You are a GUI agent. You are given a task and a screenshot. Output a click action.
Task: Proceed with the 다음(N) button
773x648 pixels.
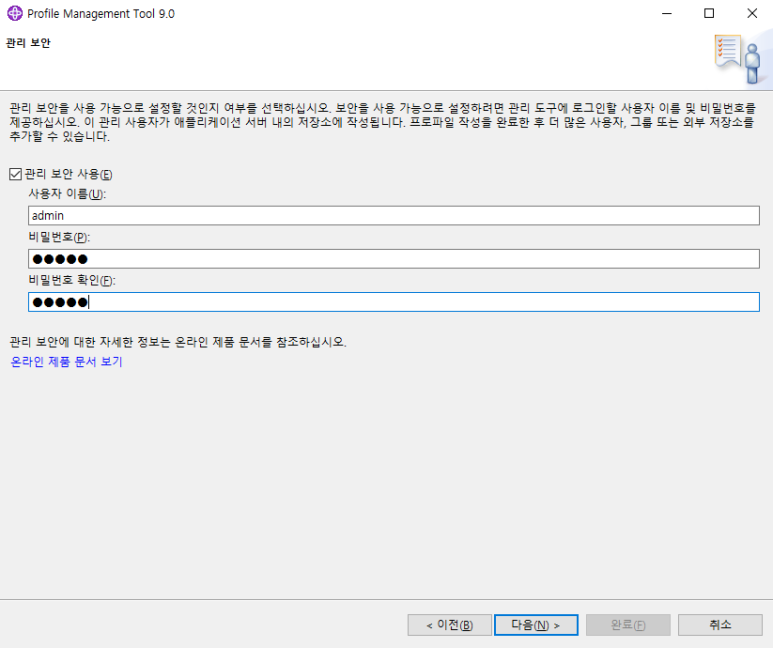536,625
